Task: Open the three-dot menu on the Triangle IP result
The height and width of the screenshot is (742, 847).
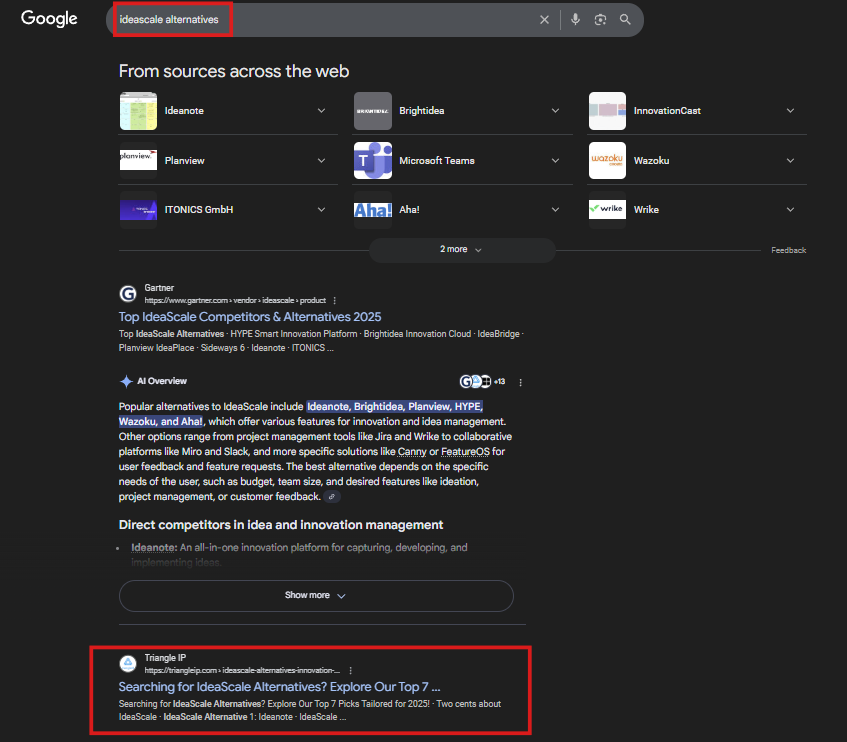Action: [351, 669]
